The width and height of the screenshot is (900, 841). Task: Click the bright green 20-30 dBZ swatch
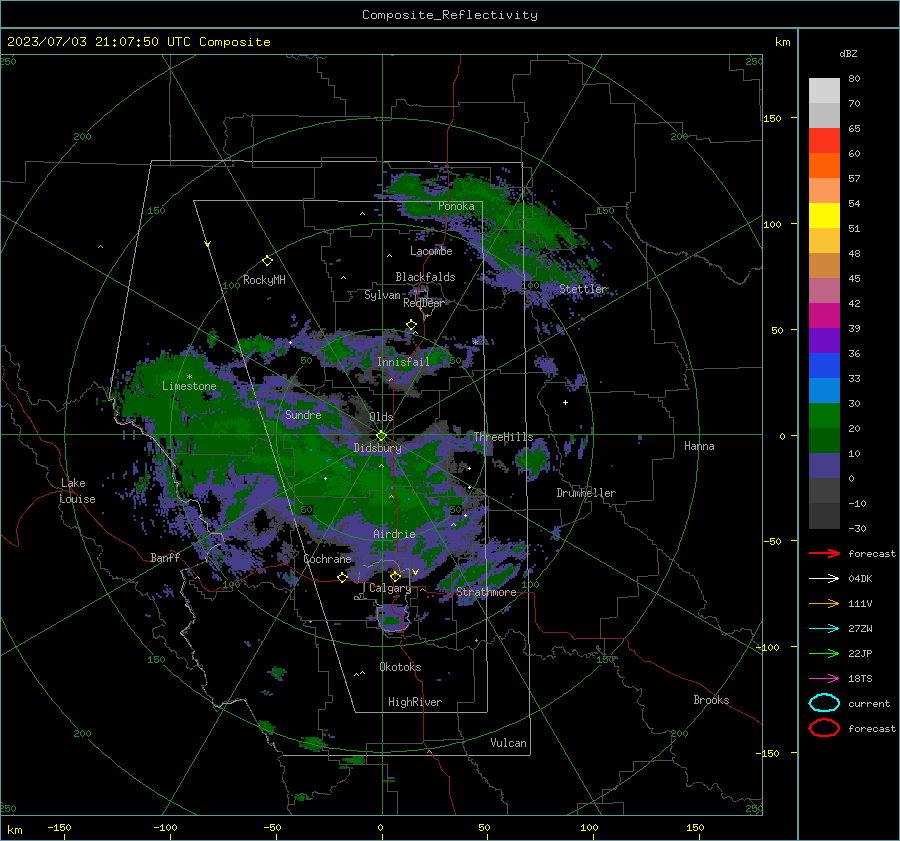pyautogui.click(x=824, y=416)
